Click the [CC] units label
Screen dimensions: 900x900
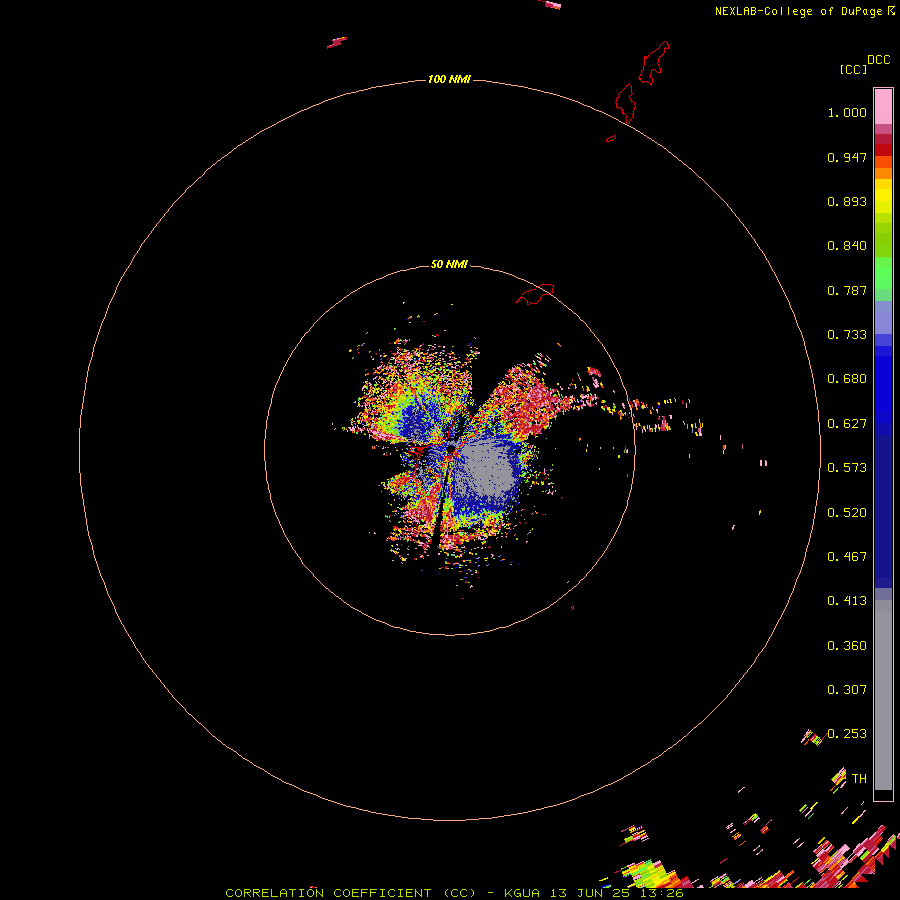(x=853, y=69)
